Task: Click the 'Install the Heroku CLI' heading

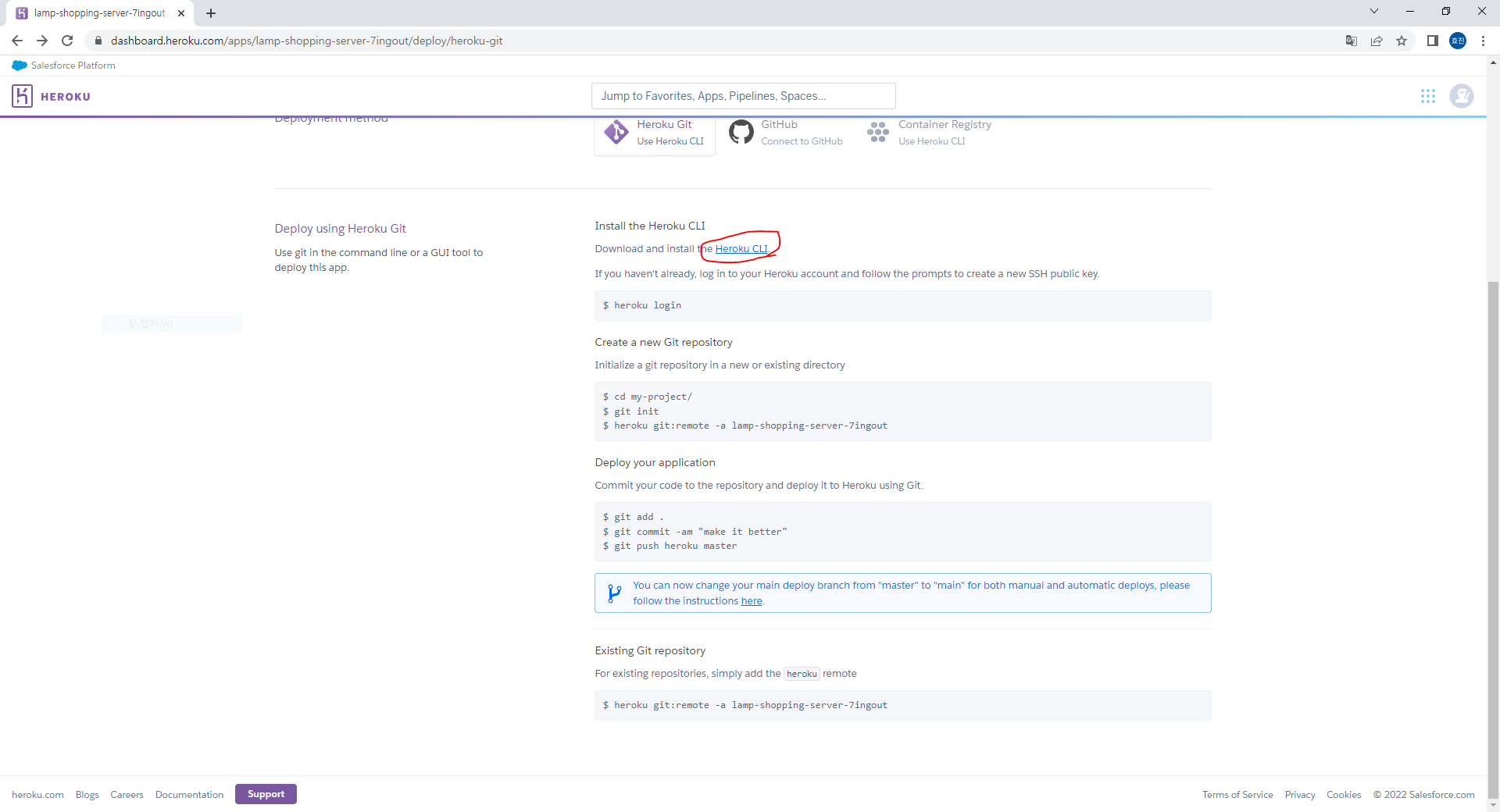Action: (650, 226)
